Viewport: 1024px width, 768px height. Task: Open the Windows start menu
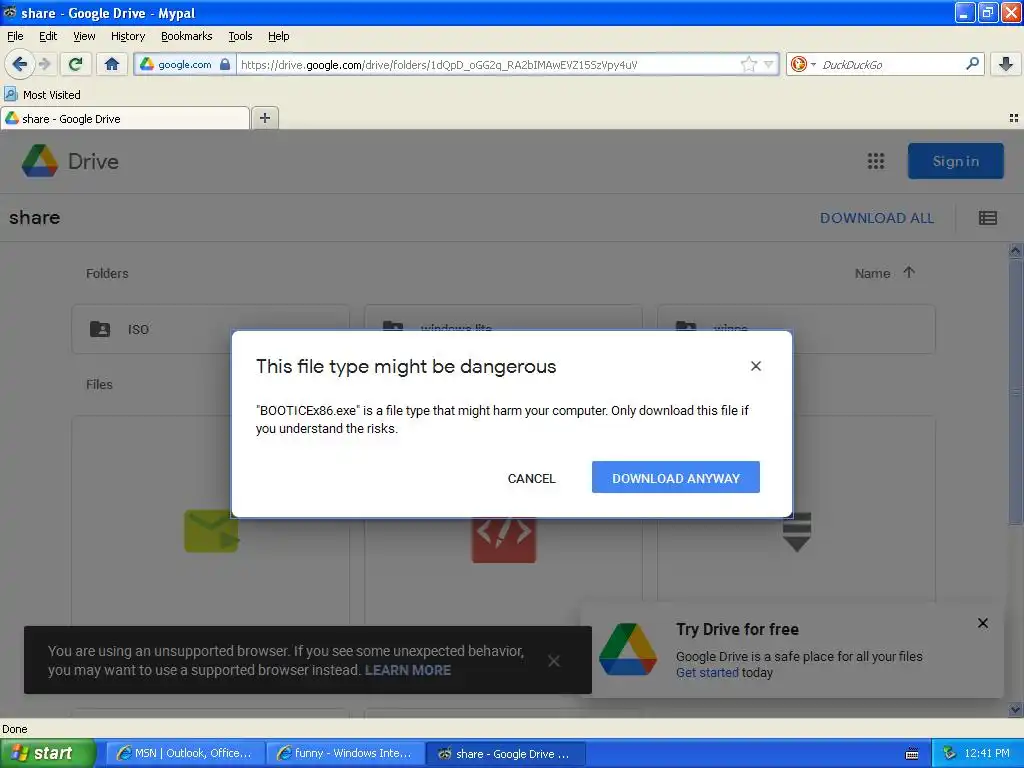tap(48, 753)
